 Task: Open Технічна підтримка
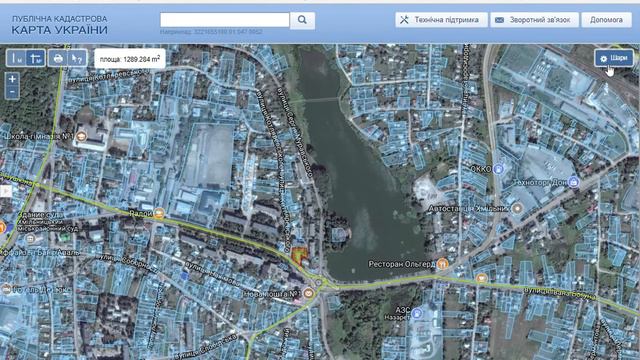coord(441,20)
